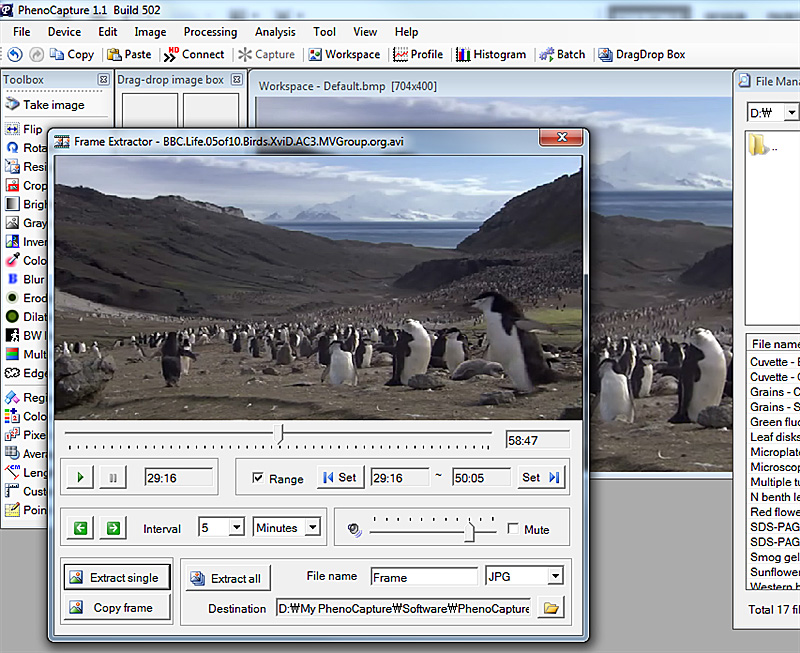Image resolution: width=800 pixels, height=653 pixels.
Task: Open the DragDrop Box from toolbar
Action: [641, 54]
